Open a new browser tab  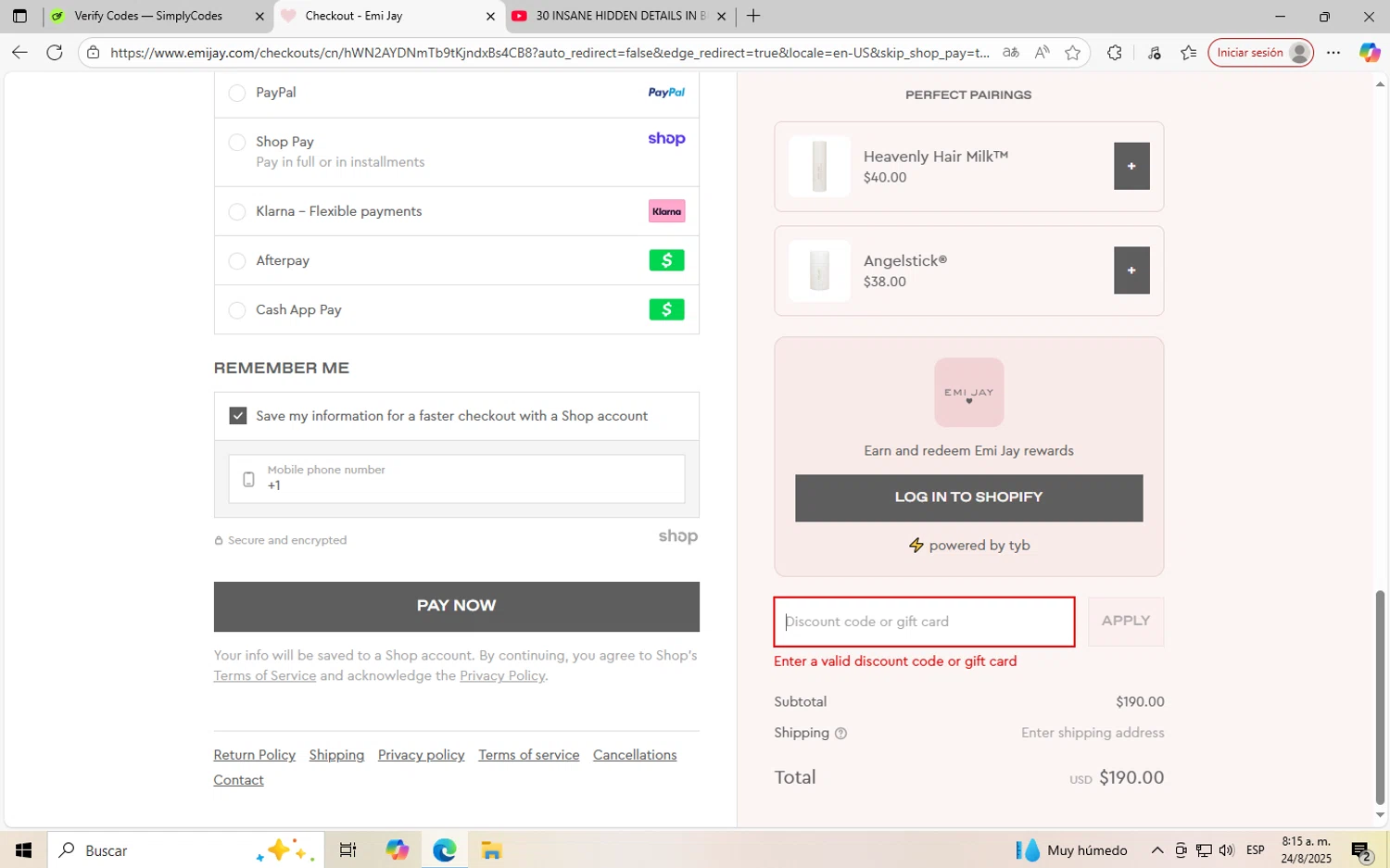pos(753,16)
